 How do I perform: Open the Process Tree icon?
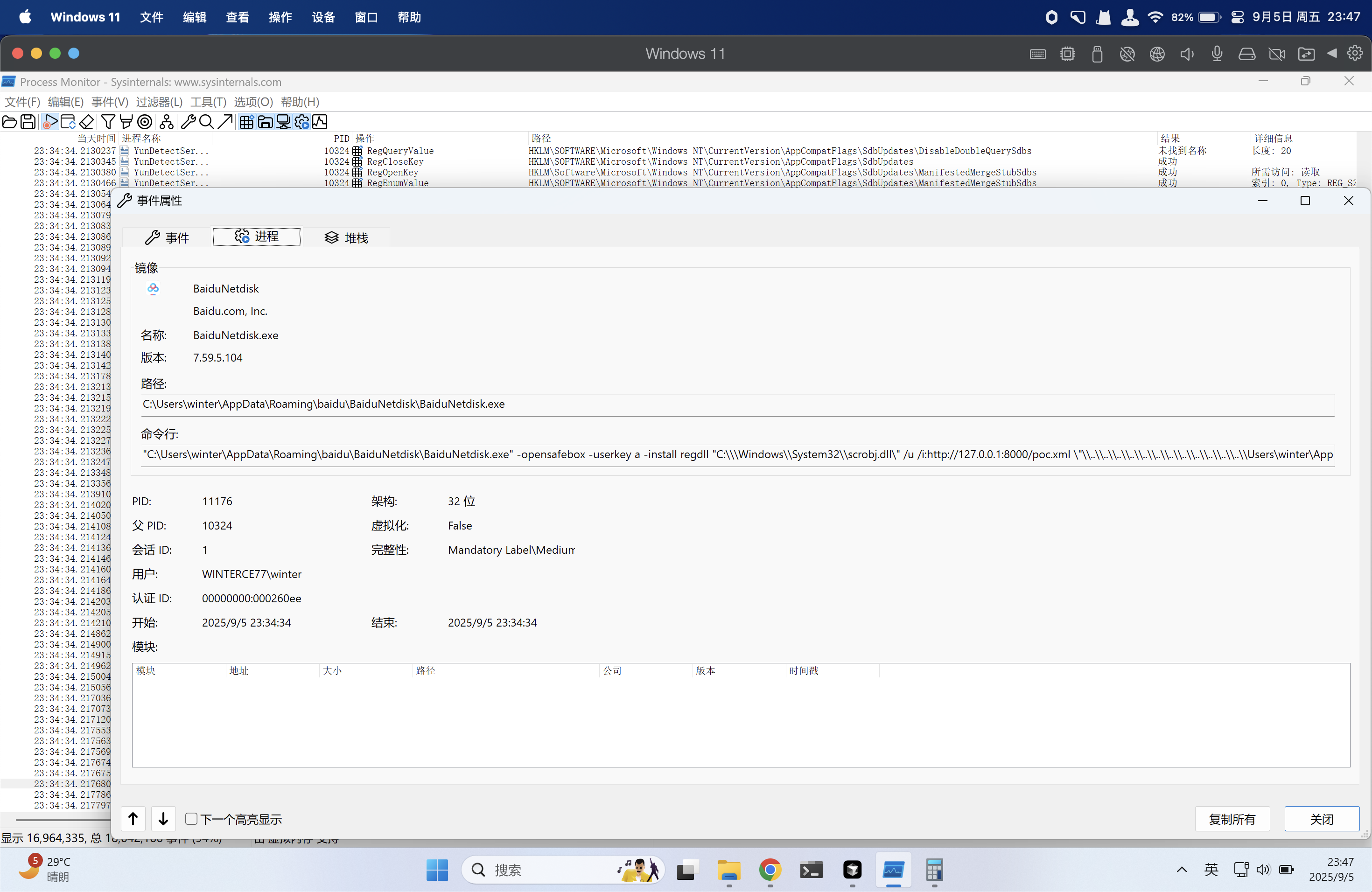167,122
